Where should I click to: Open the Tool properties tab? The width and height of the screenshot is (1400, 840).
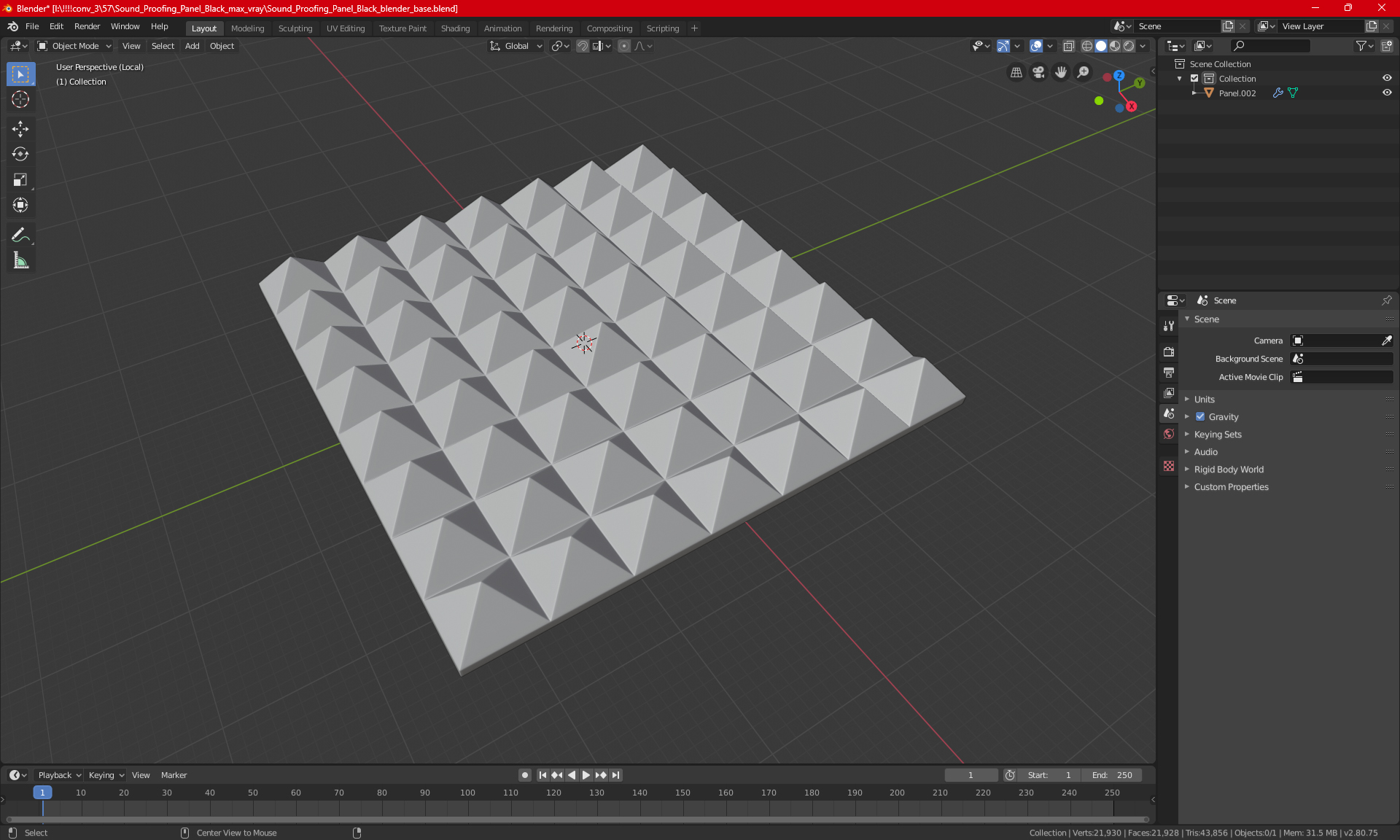point(1169,326)
